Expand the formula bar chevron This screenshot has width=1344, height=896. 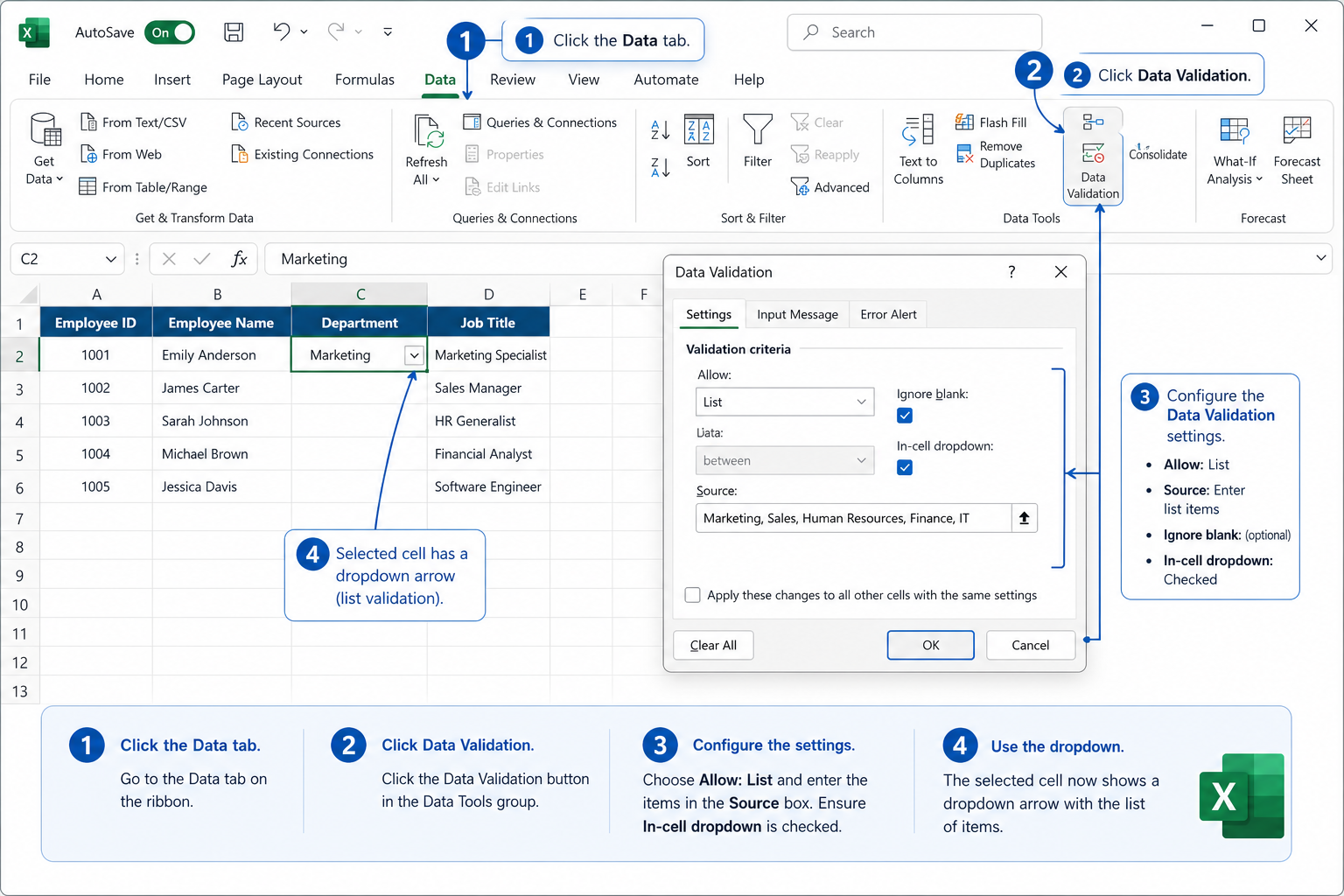tap(1320, 257)
